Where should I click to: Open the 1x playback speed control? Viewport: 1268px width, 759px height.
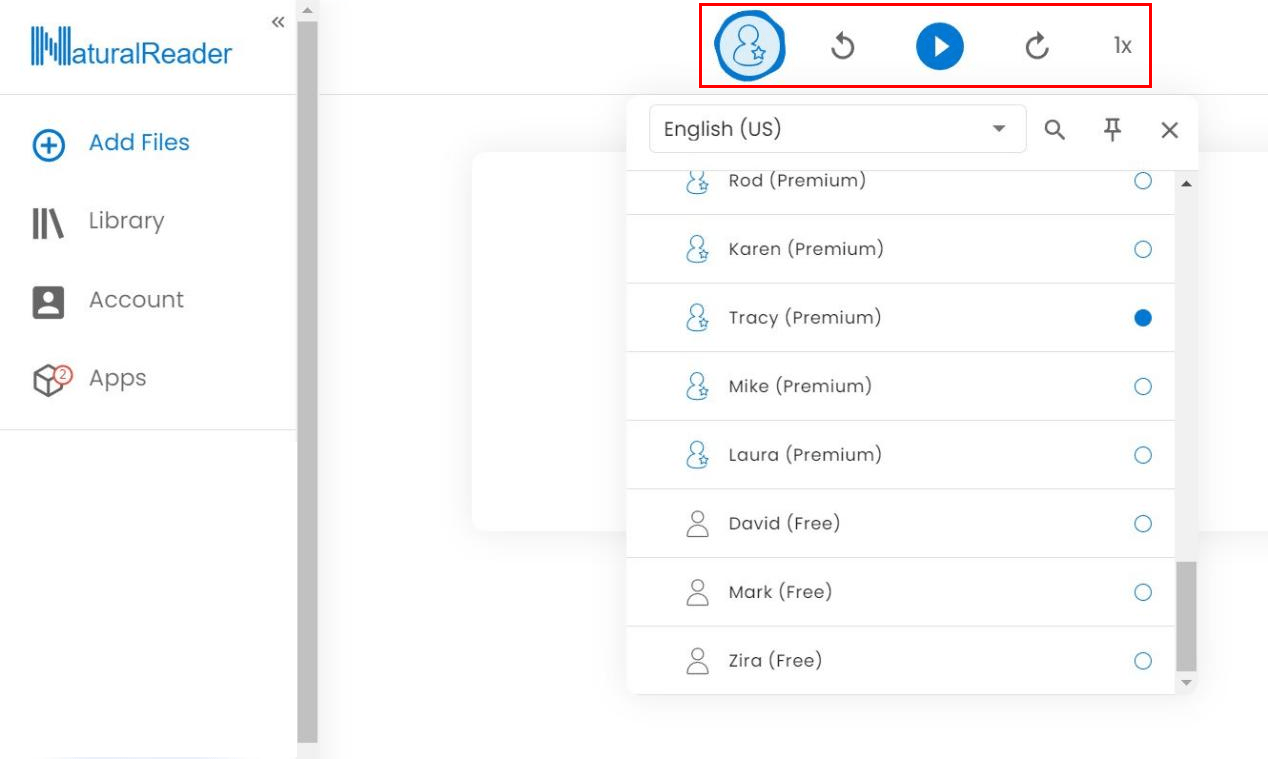(1122, 46)
